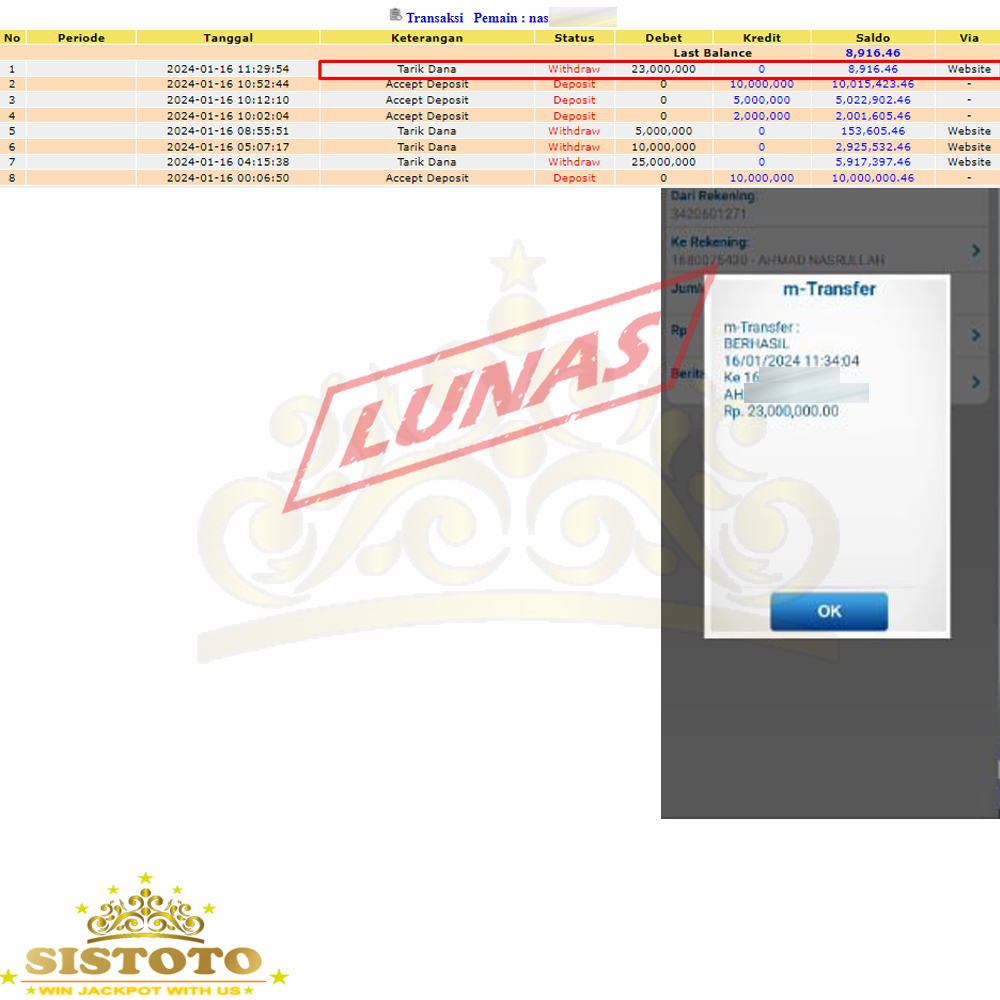Click the Saldo column header
1000x1000 pixels.
pyautogui.click(x=872, y=38)
